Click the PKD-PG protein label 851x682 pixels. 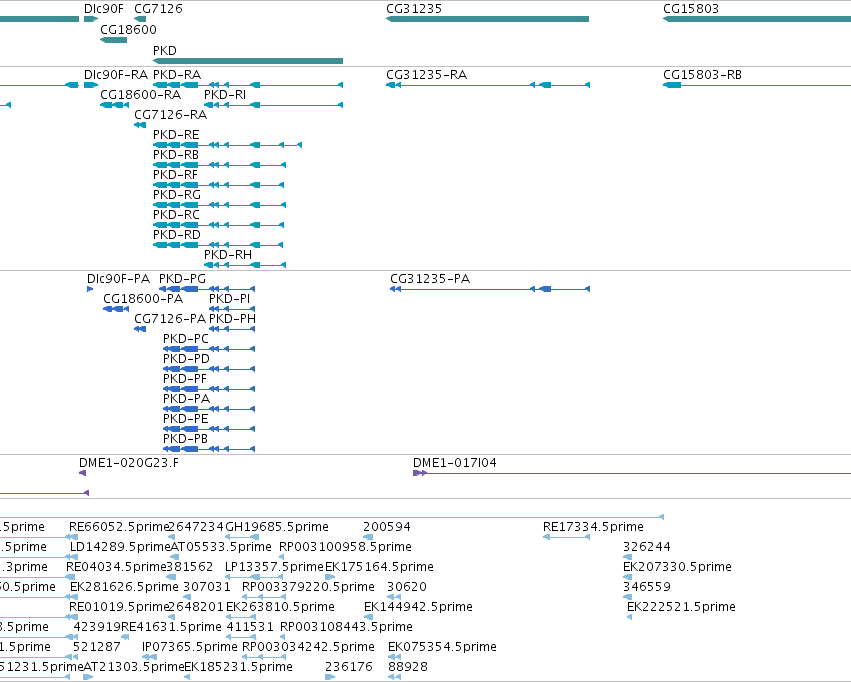(182, 278)
